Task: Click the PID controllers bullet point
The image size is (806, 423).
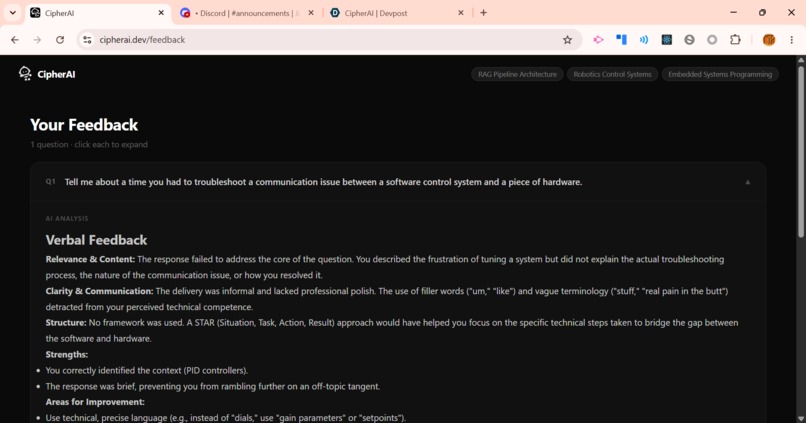Action: [146, 371]
